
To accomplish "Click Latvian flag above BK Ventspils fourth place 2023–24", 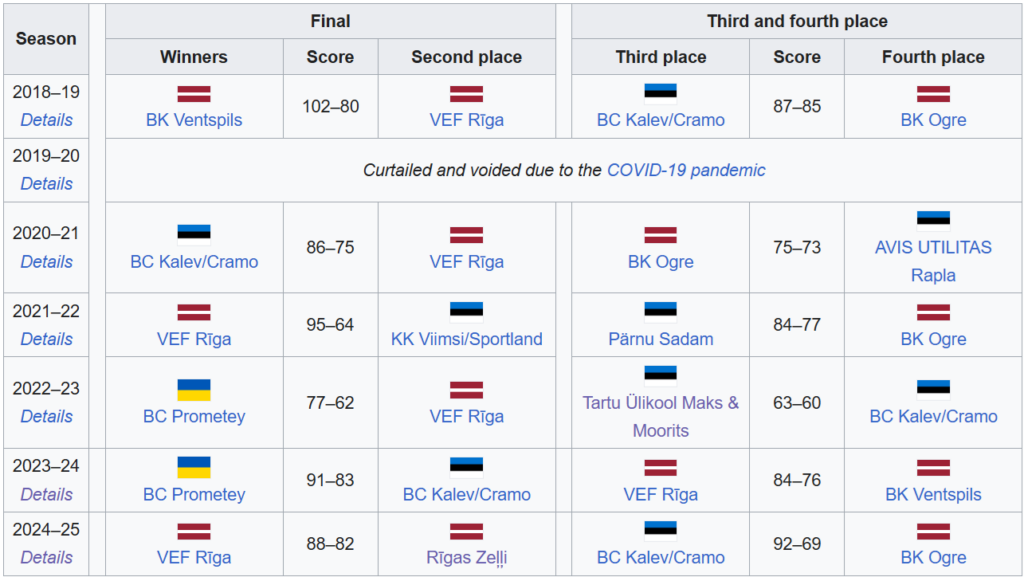I will click(933, 467).
